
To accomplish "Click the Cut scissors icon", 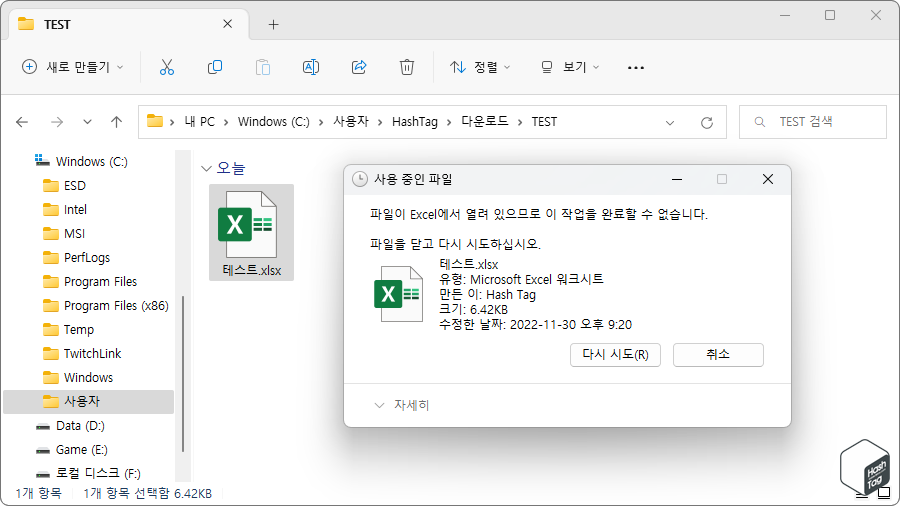I will (x=166, y=67).
